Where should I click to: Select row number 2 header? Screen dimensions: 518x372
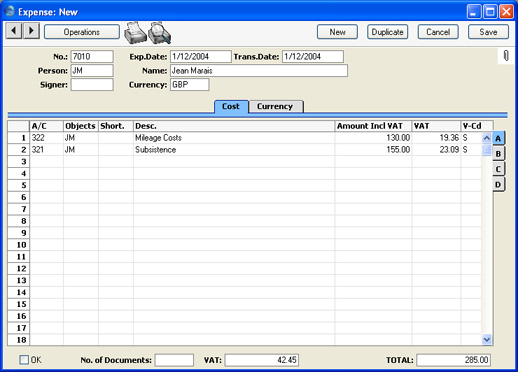click(x=19, y=150)
